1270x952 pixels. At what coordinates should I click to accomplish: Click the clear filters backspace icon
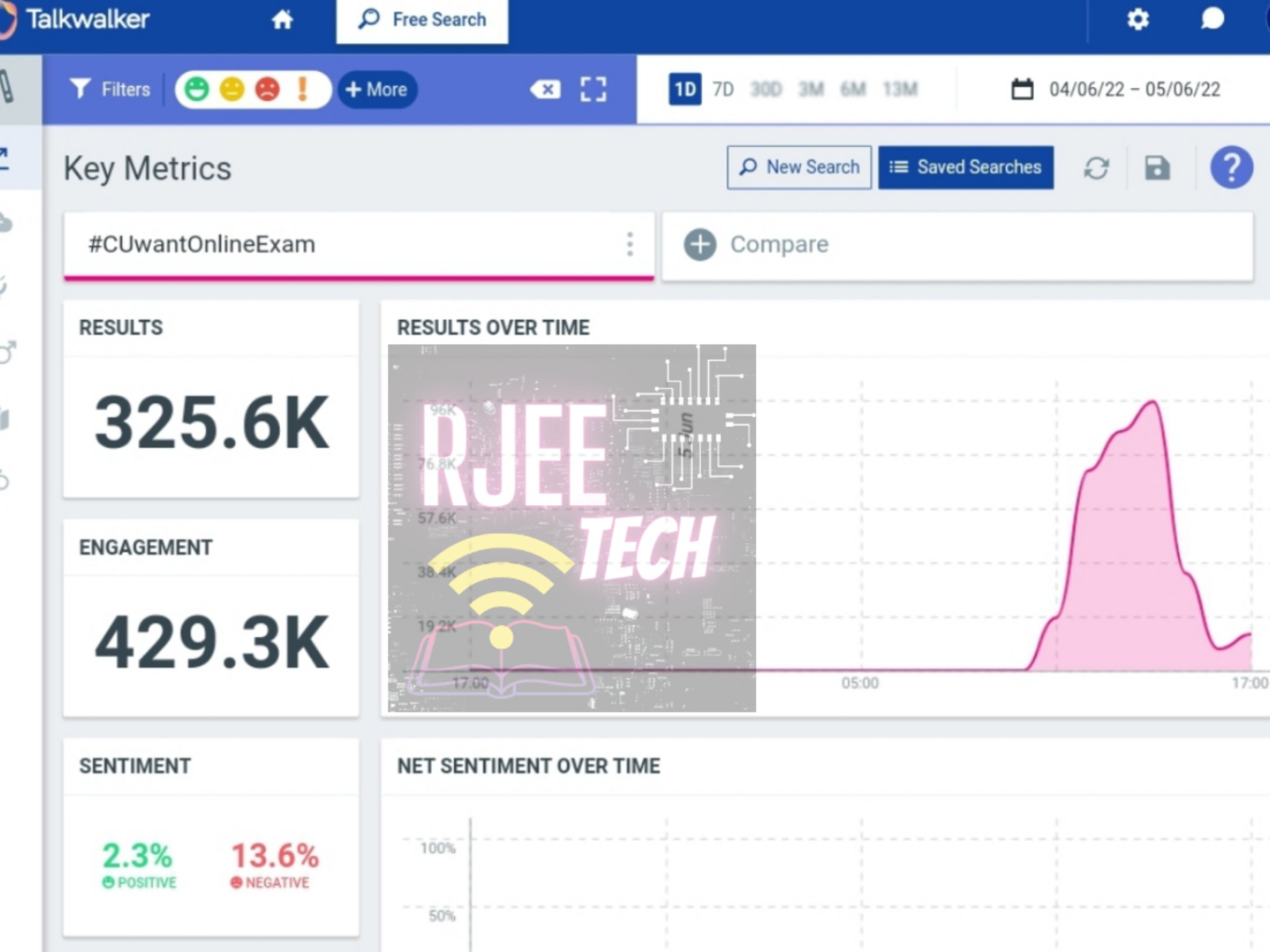point(546,89)
